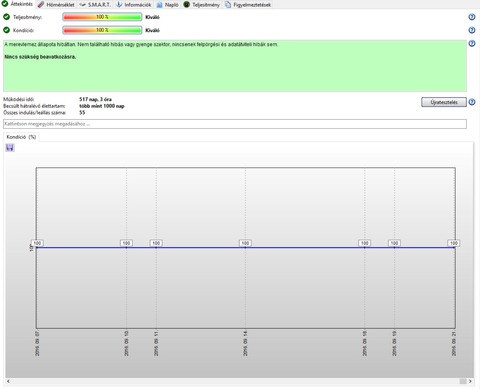Viewport: 480px width, 389px height.
Task: Click the 'több mint 1000 nap' value
Action: pos(102,106)
